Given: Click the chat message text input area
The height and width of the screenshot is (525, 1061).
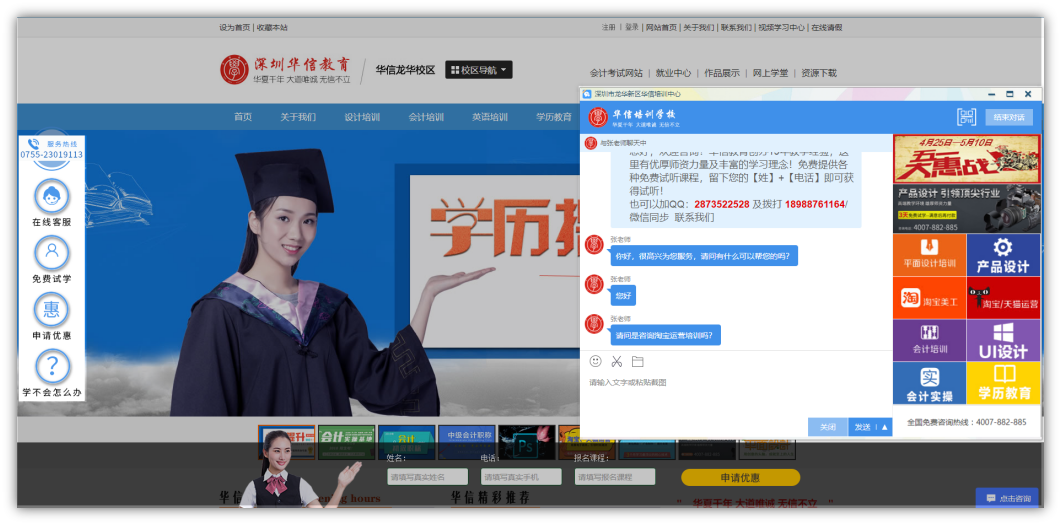Looking at the screenshot, I should [736, 394].
